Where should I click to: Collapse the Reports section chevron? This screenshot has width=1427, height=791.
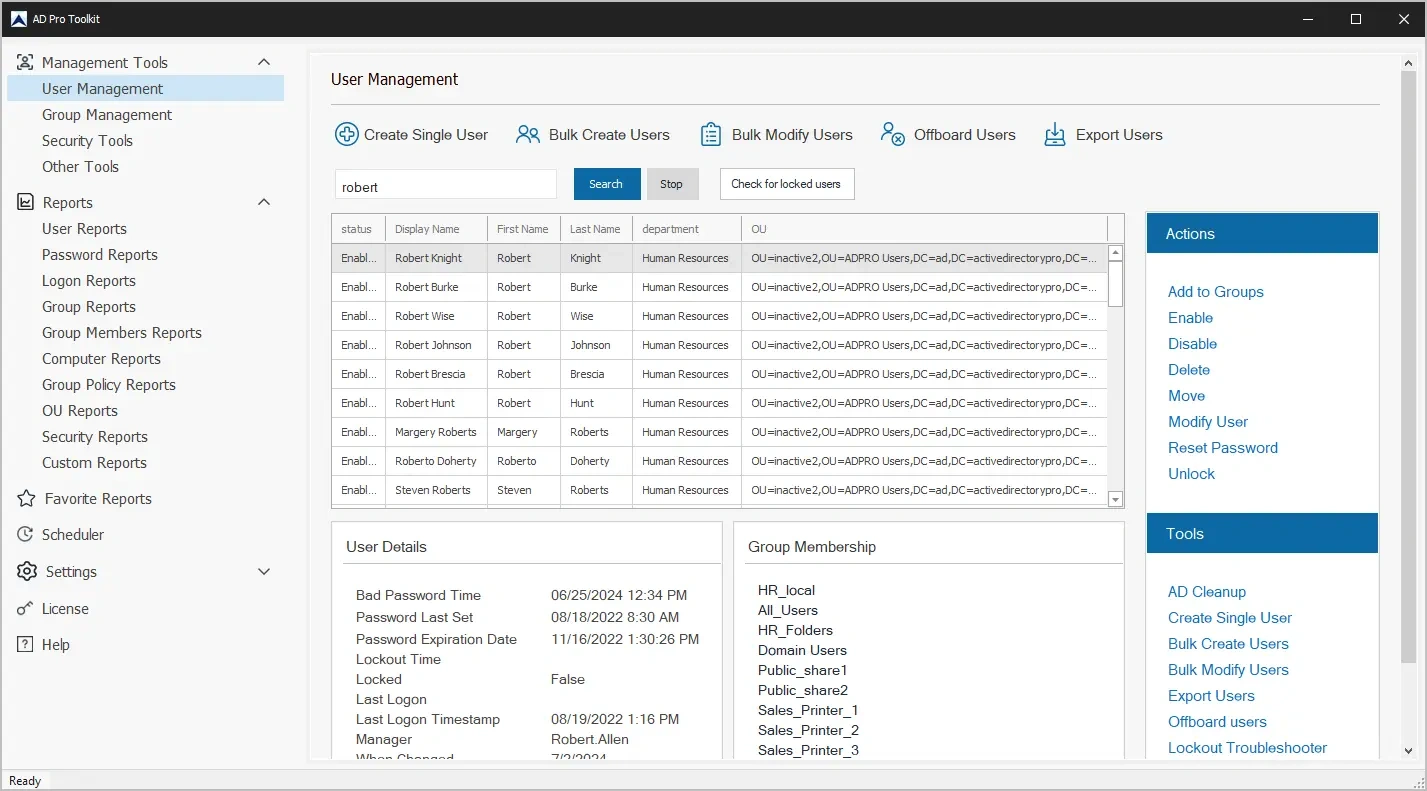[x=264, y=202]
